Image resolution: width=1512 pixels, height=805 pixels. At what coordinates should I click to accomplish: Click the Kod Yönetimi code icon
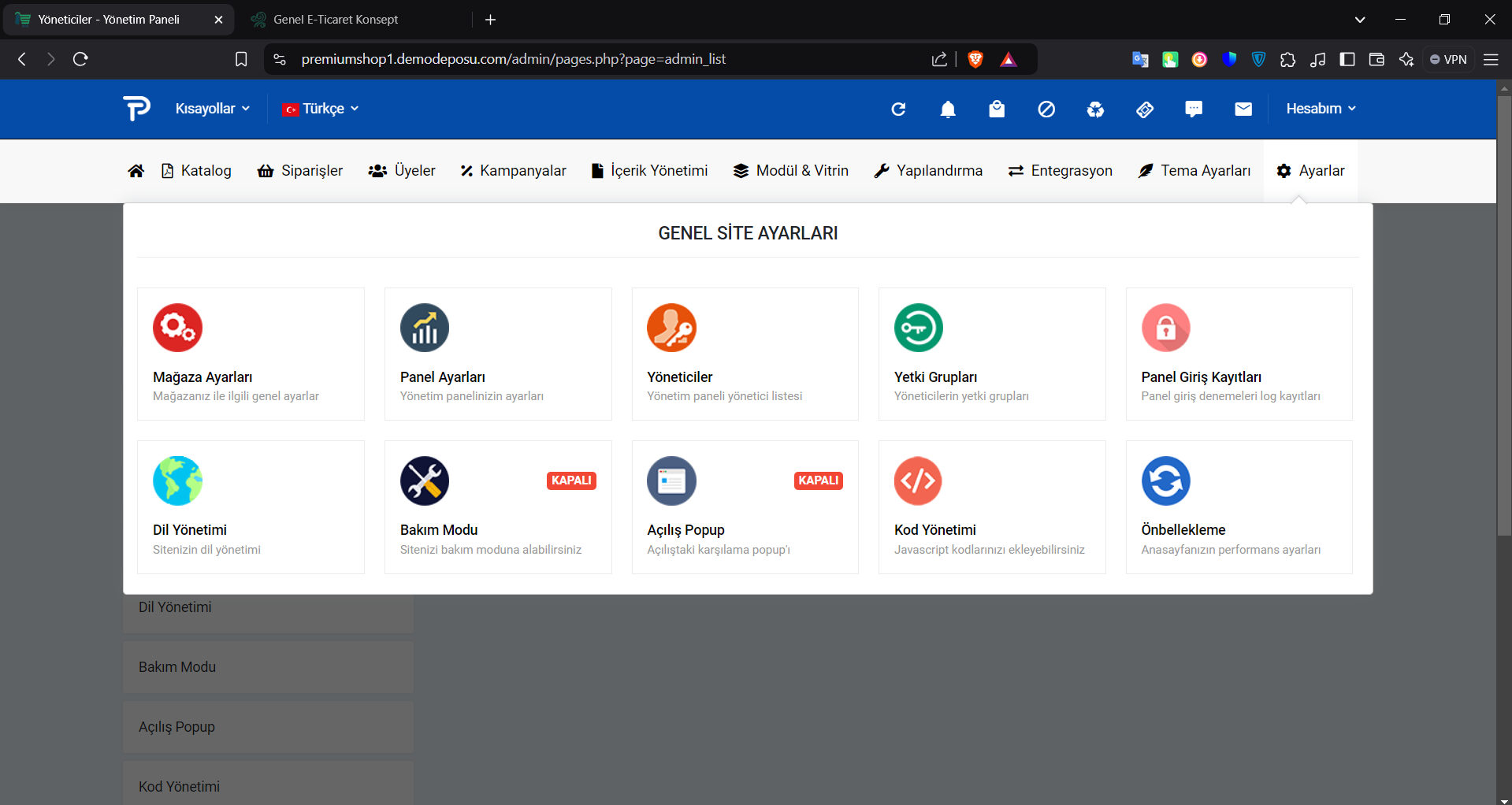[918, 480]
